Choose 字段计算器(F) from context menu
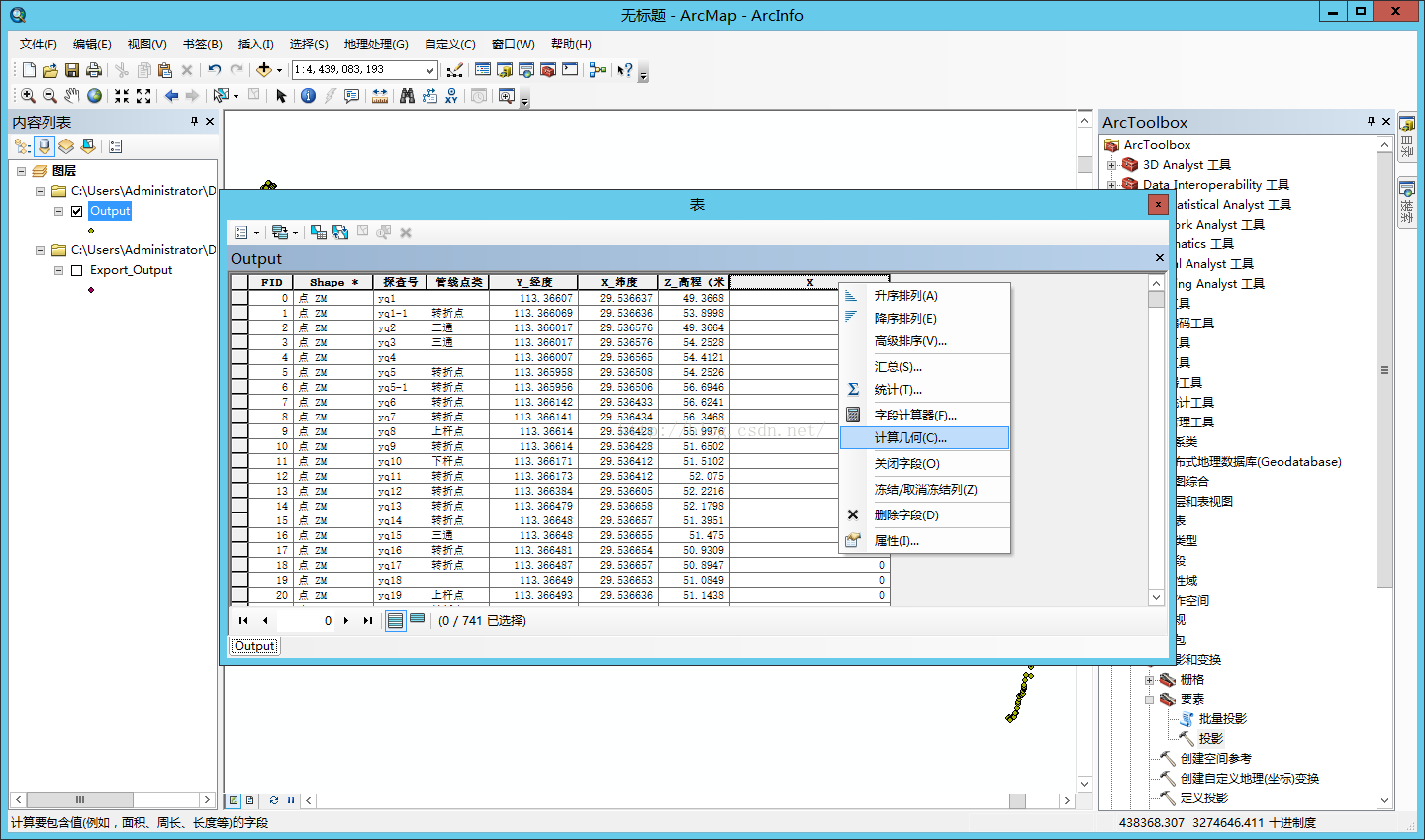The image size is (1425, 840). click(924, 415)
